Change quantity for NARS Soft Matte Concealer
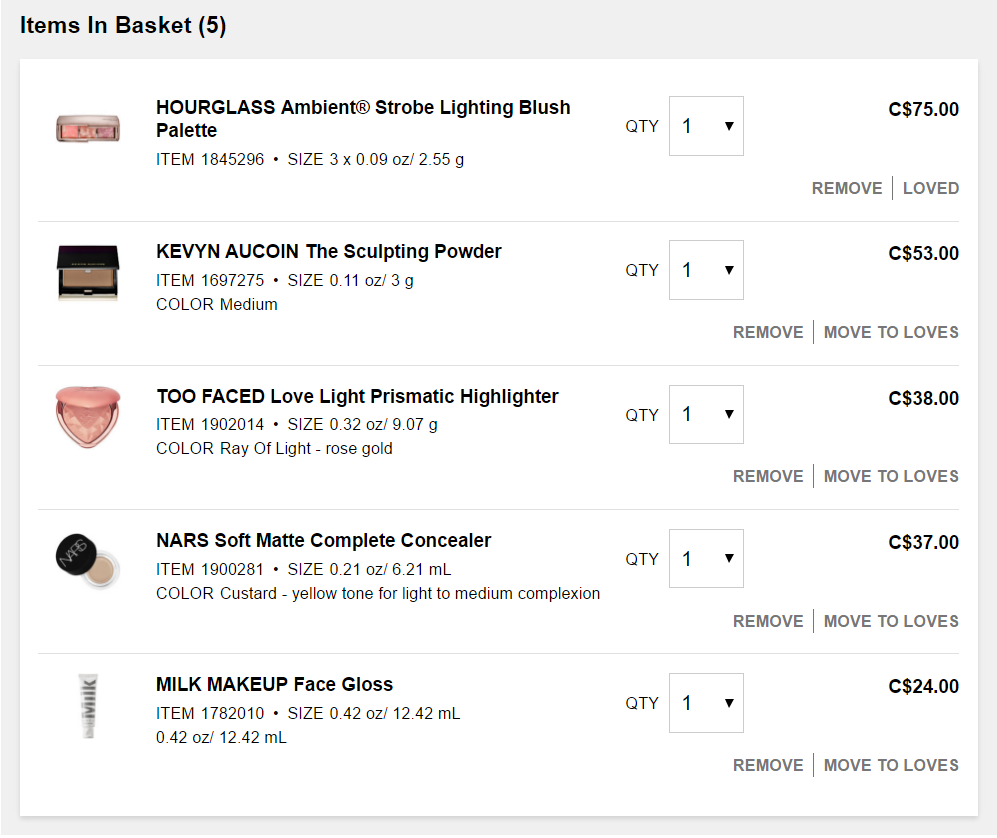 point(706,558)
